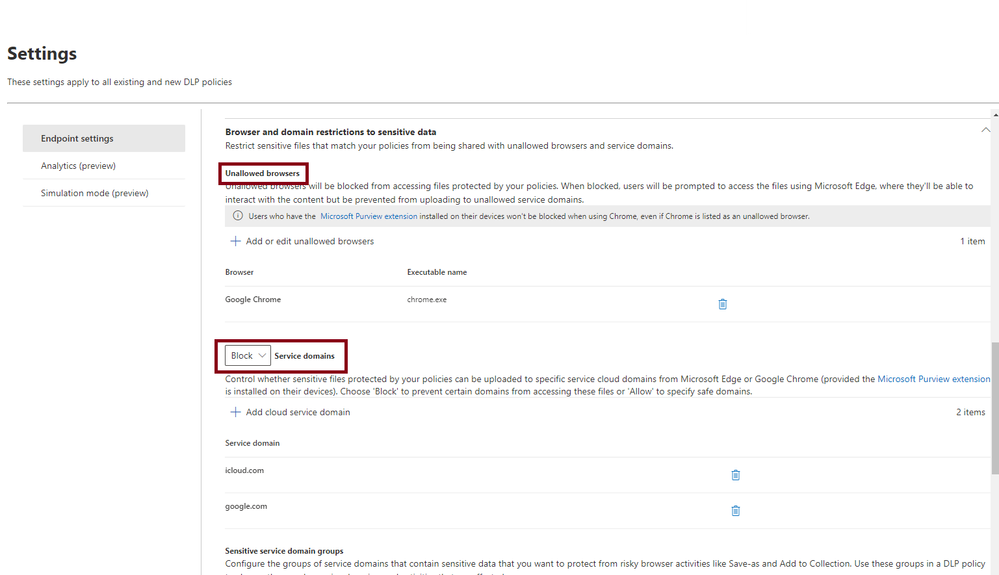Collapse the Browser and domain restrictions section
The width and height of the screenshot is (999, 575).
point(985,130)
